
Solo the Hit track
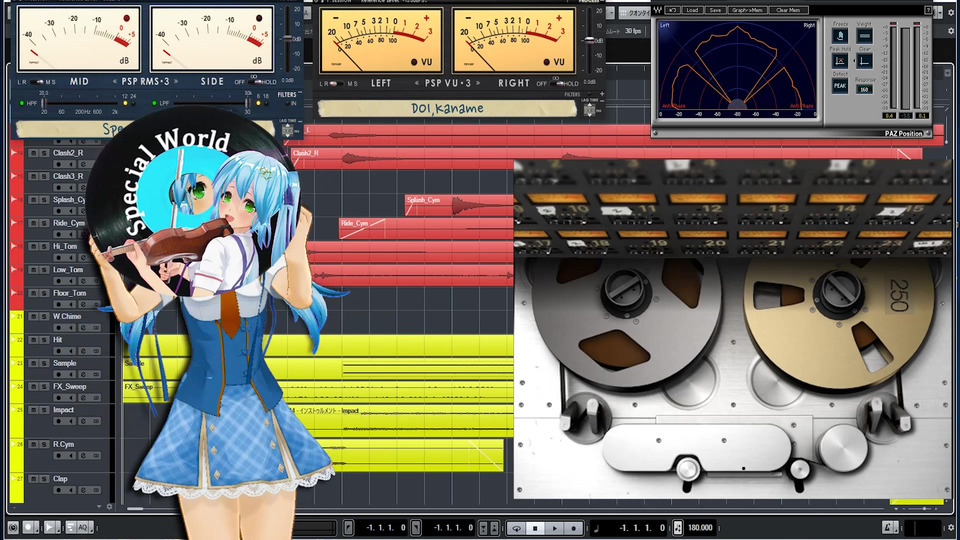coord(44,340)
